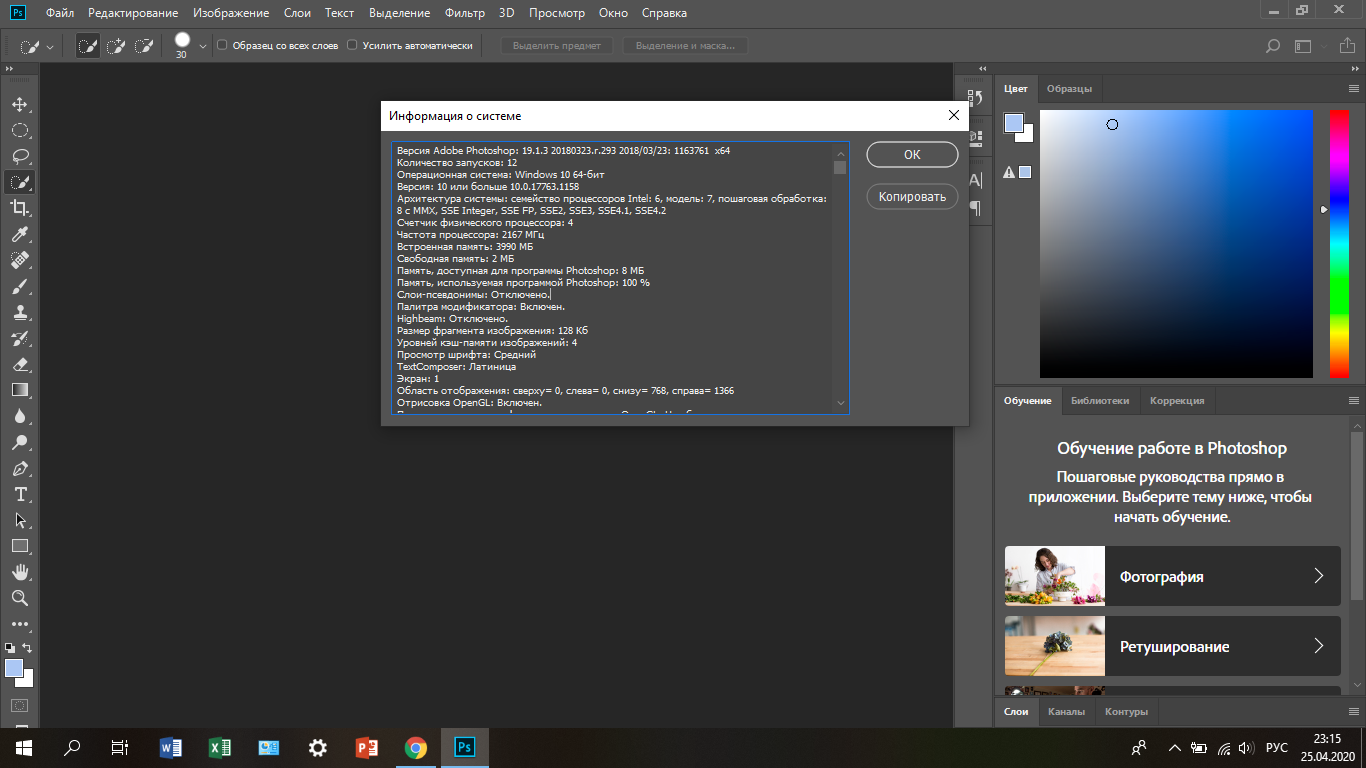The width and height of the screenshot is (1366, 768).
Task: Open Microsoft Word from the taskbar
Action: point(171,747)
